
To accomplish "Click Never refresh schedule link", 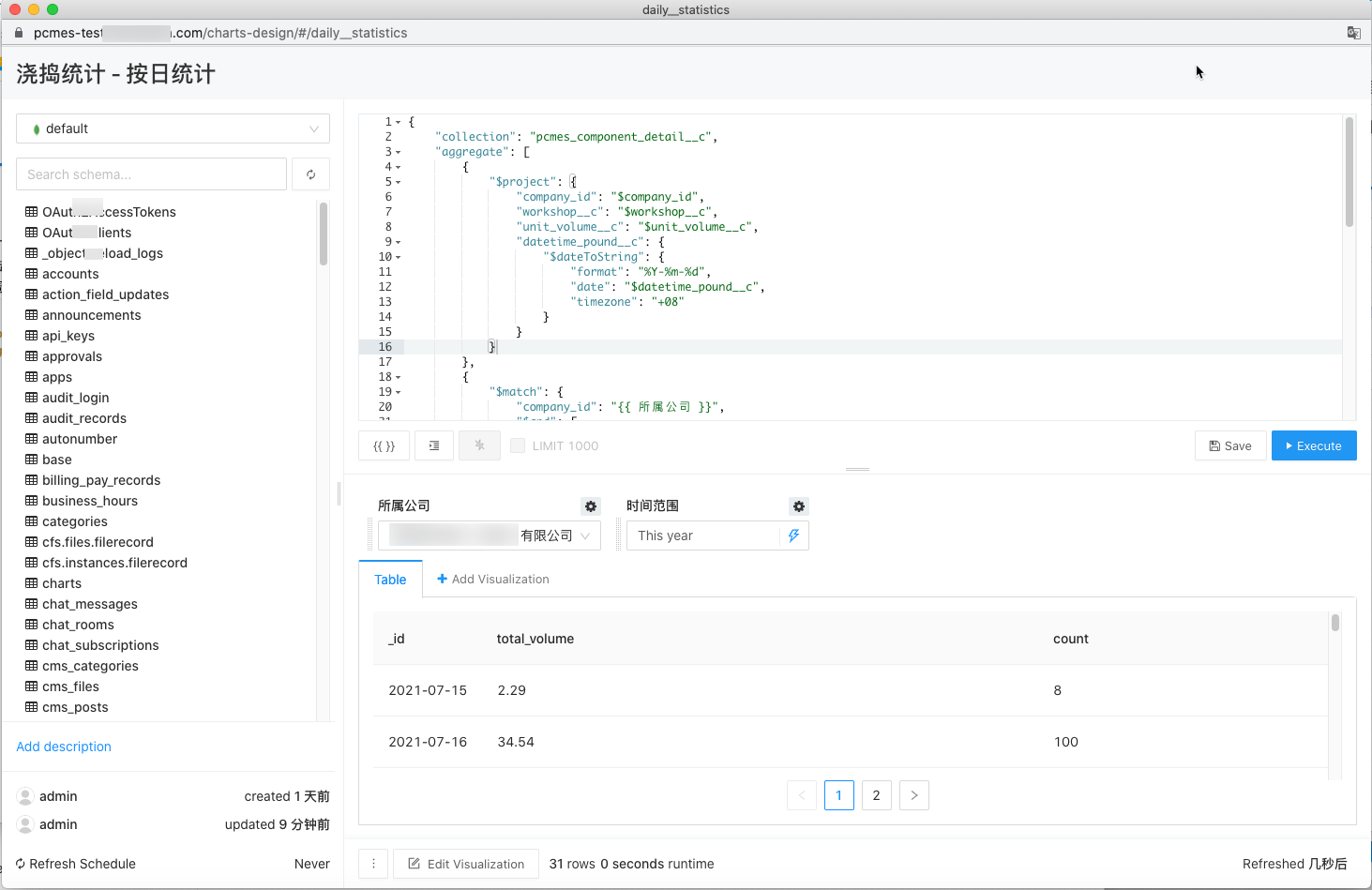I will 312,864.
